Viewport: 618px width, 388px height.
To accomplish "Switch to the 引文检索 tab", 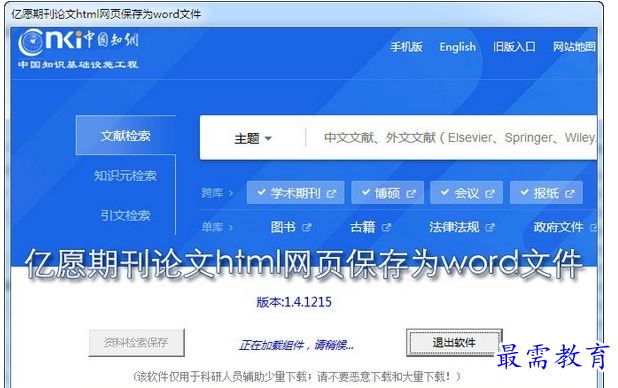I will [125, 215].
